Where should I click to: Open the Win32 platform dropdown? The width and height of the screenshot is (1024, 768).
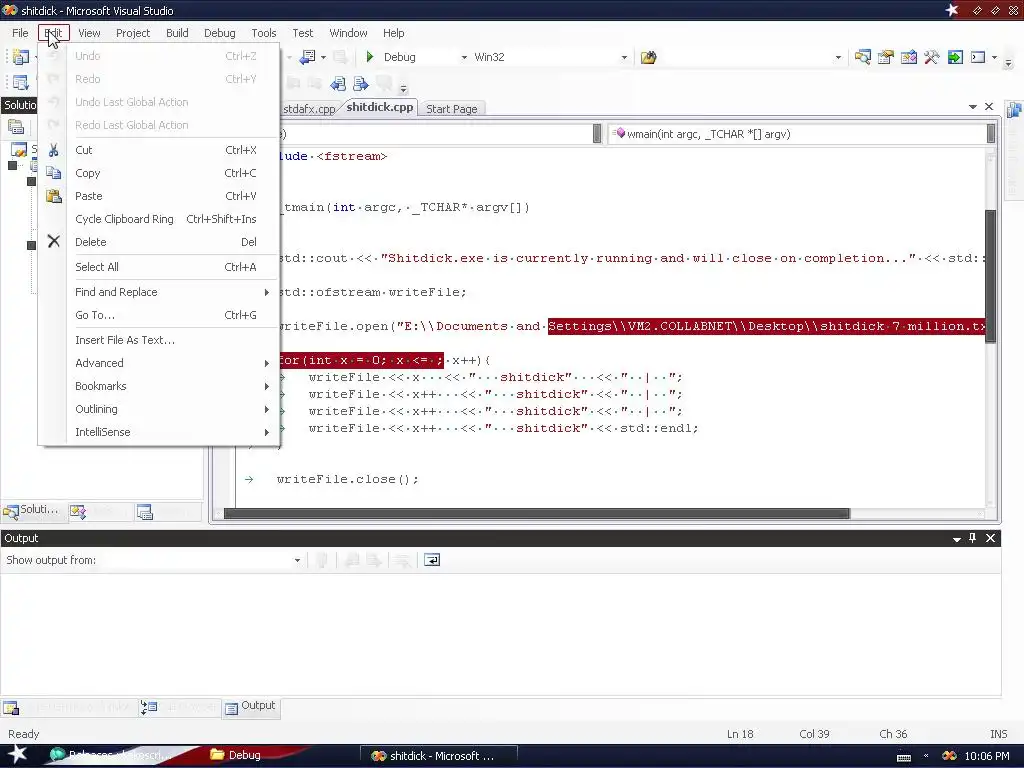[624, 57]
